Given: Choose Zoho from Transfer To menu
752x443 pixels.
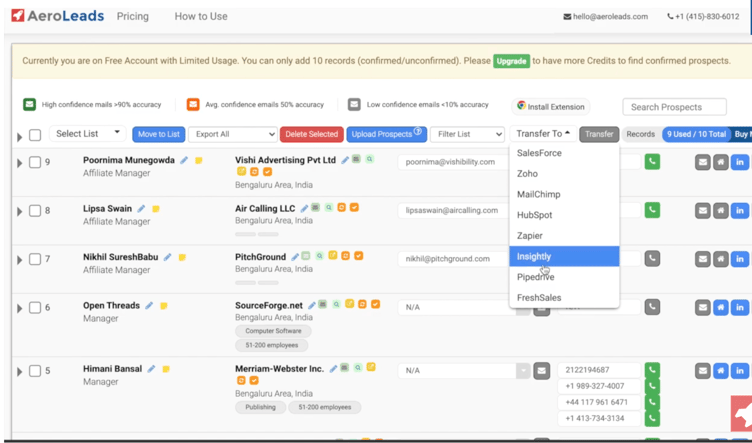Looking at the screenshot, I should [x=564, y=174].
